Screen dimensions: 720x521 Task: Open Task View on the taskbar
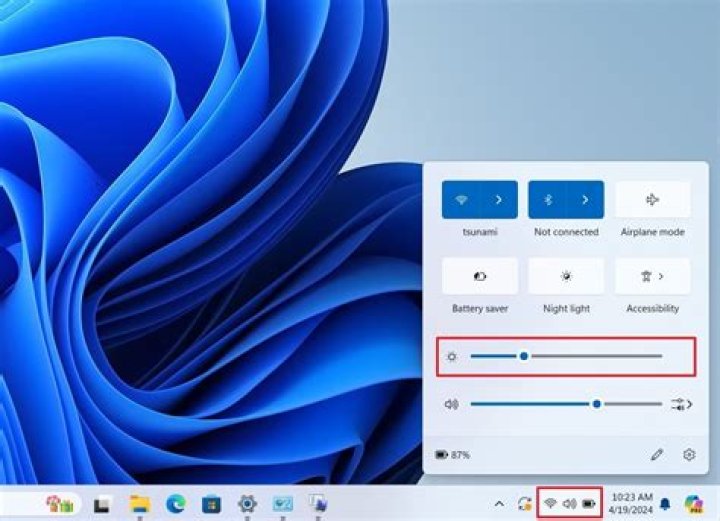click(x=101, y=505)
